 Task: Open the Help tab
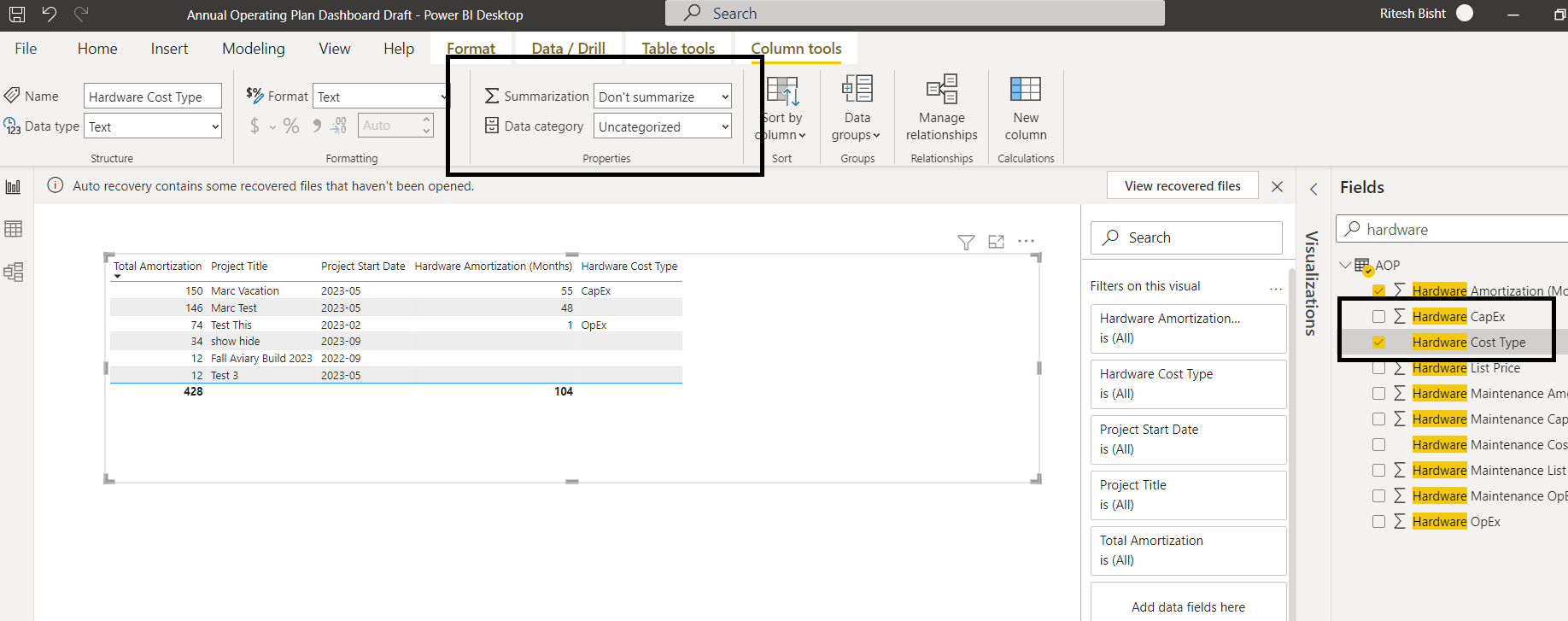[399, 49]
